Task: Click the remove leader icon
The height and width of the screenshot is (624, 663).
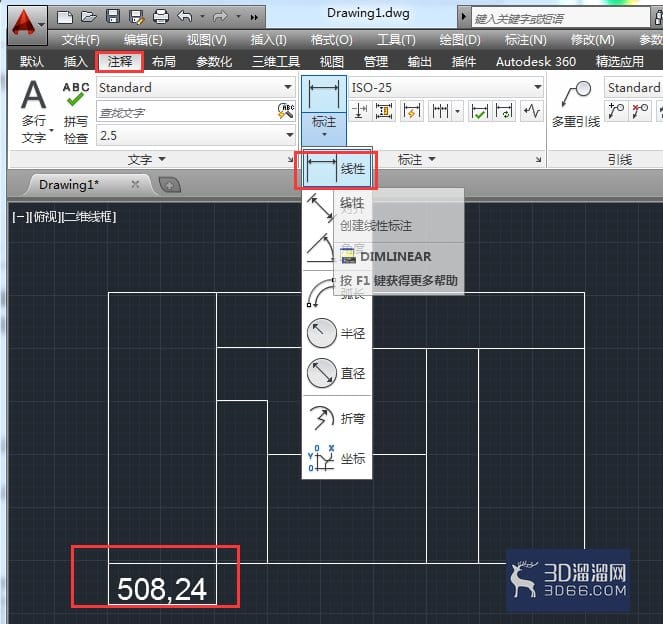Action: pos(640,112)
